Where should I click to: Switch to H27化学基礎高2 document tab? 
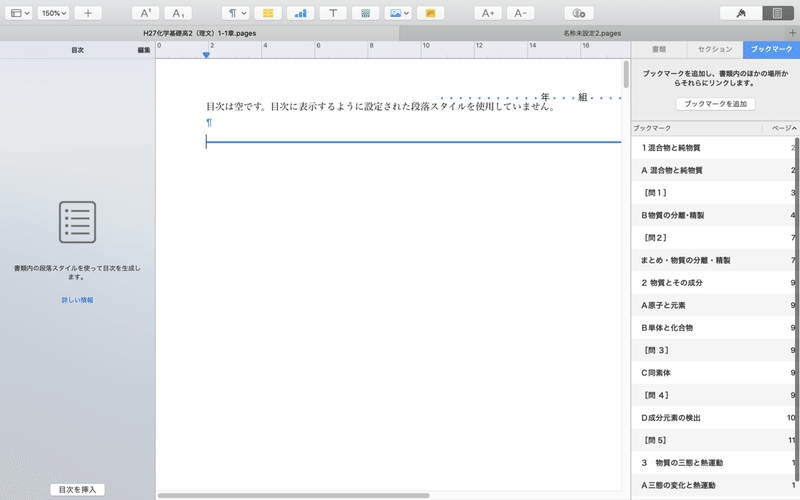pos(199,33)
